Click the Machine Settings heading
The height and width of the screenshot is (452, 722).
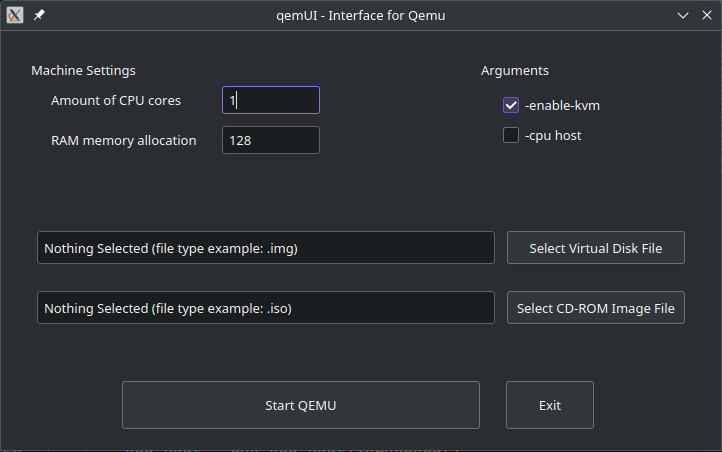coord(83,70)
